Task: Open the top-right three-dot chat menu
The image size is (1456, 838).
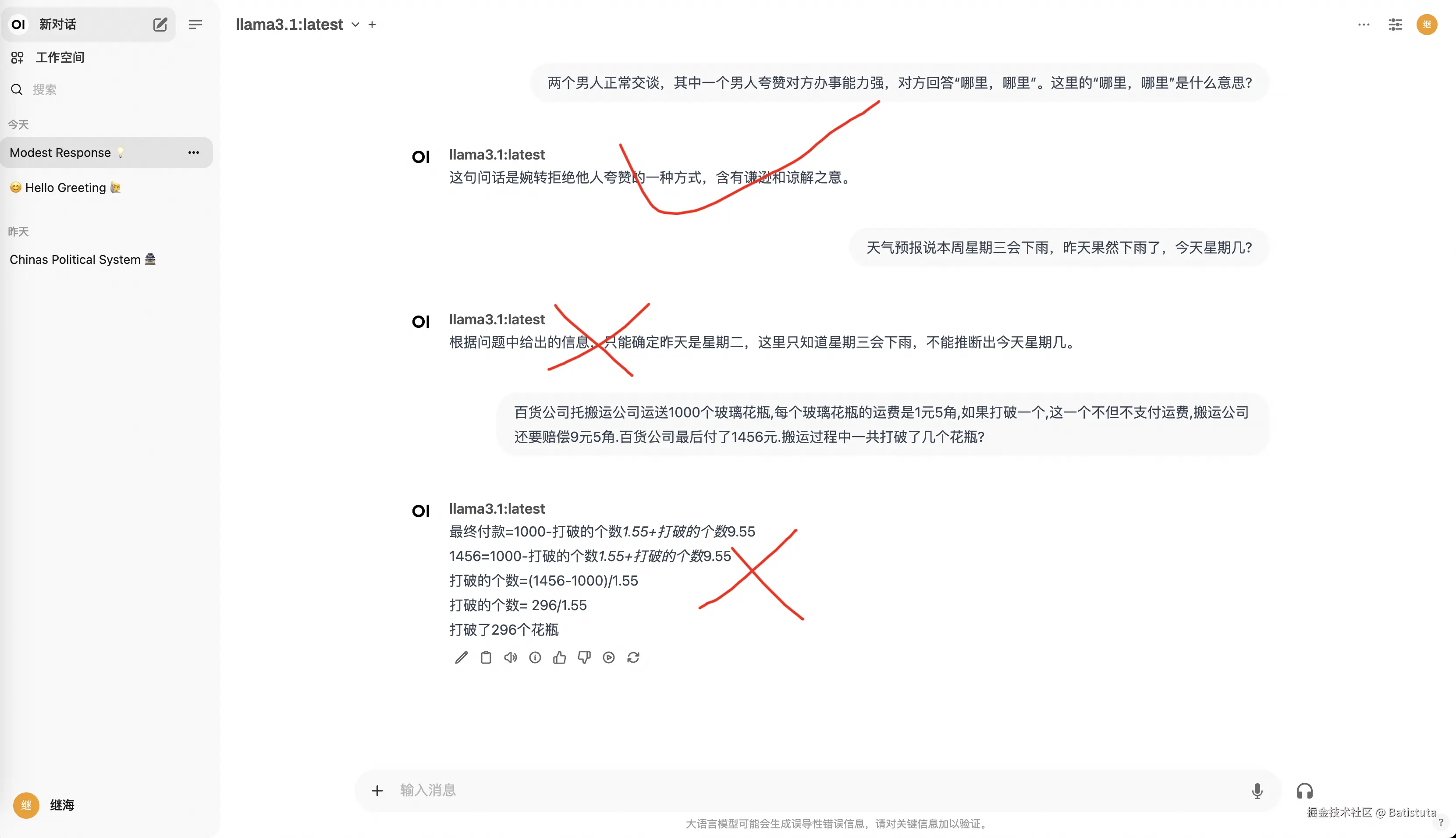Action: click(1364, 24)
